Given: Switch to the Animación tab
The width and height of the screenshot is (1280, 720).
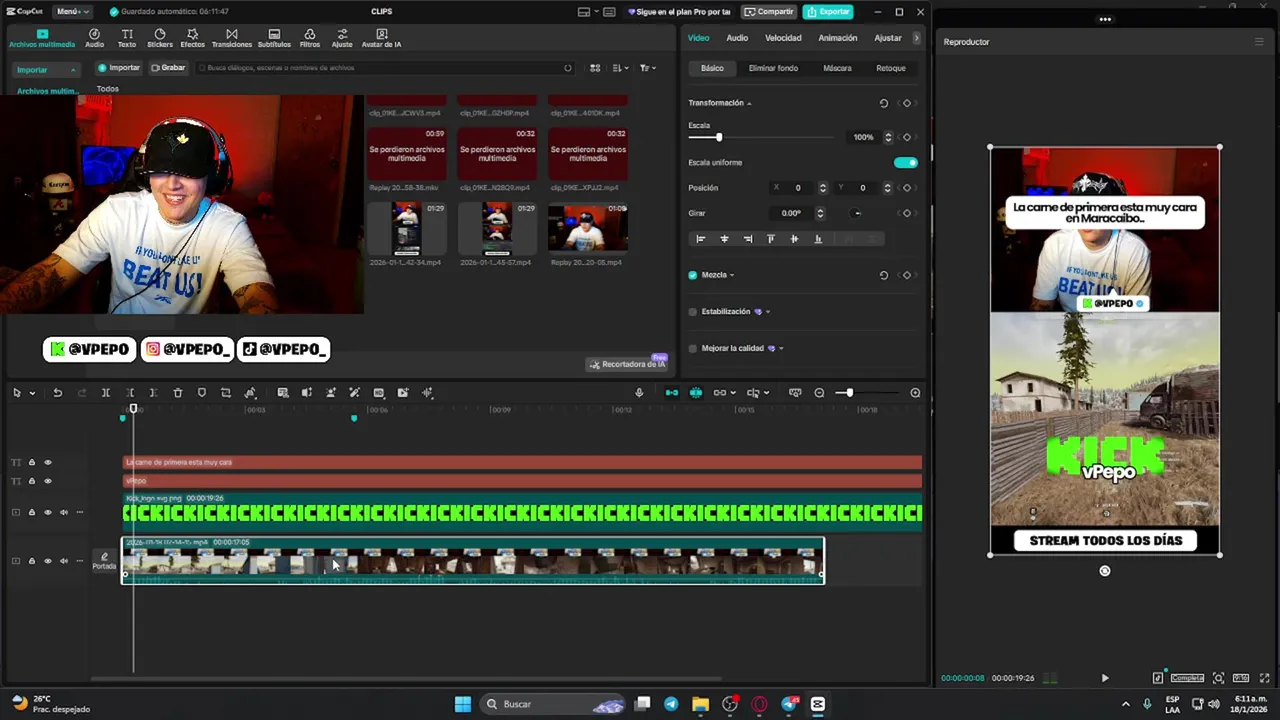Looking at the screenshot, I should [x=838, y=38].
